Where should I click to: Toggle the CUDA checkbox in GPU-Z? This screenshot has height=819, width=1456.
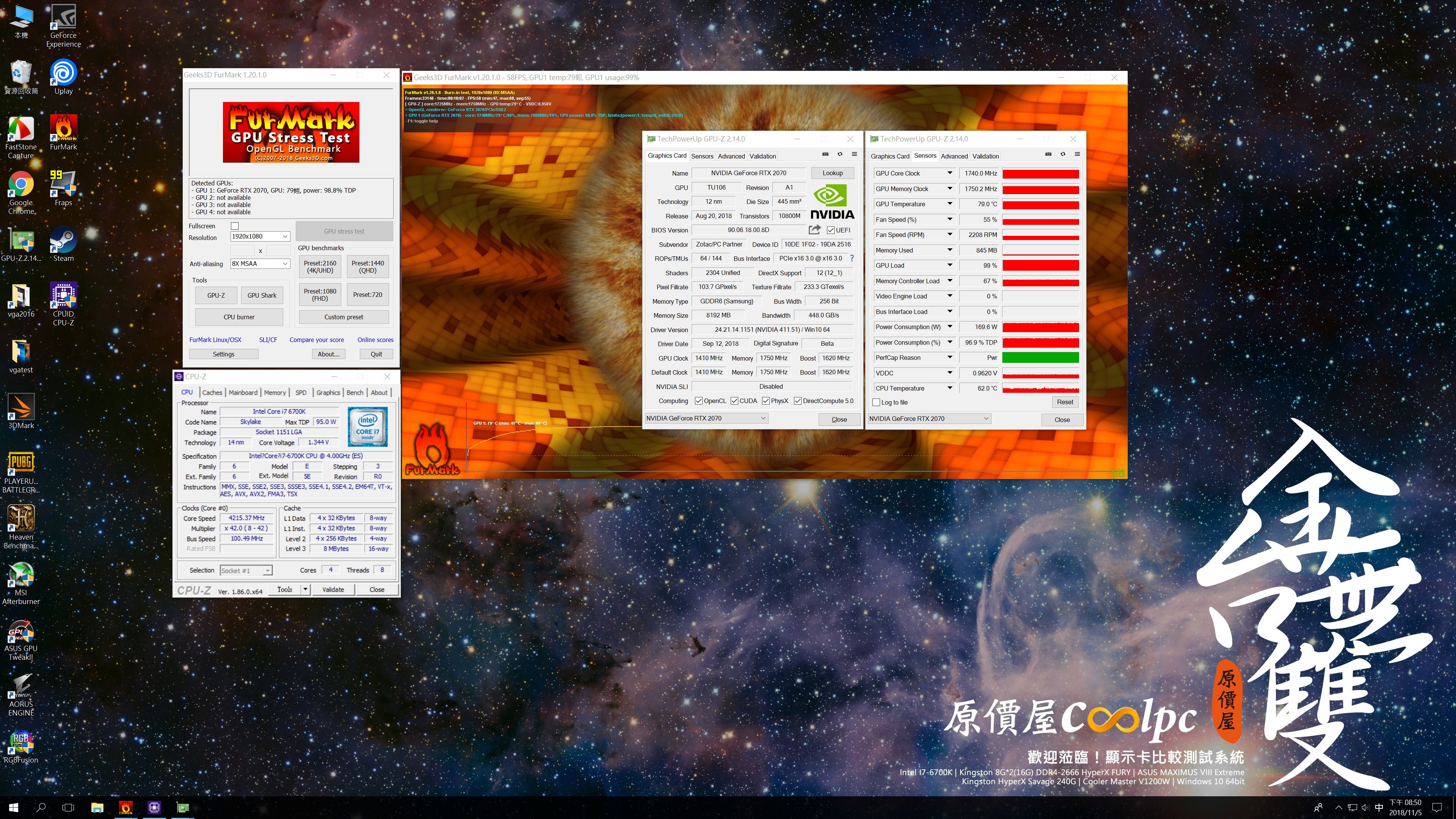tap(734, 401)
